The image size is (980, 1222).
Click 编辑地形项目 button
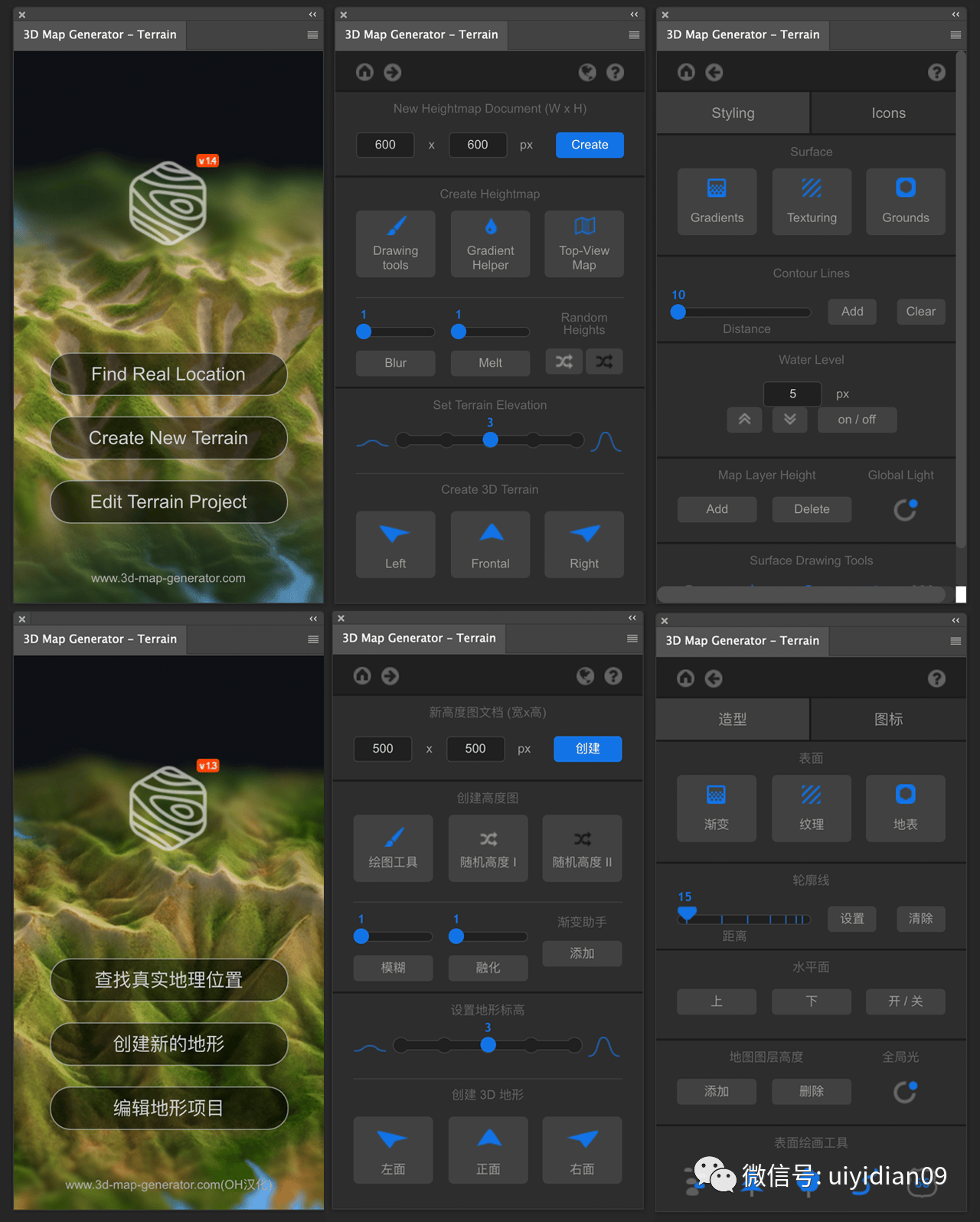click(x=168, y=1108)
